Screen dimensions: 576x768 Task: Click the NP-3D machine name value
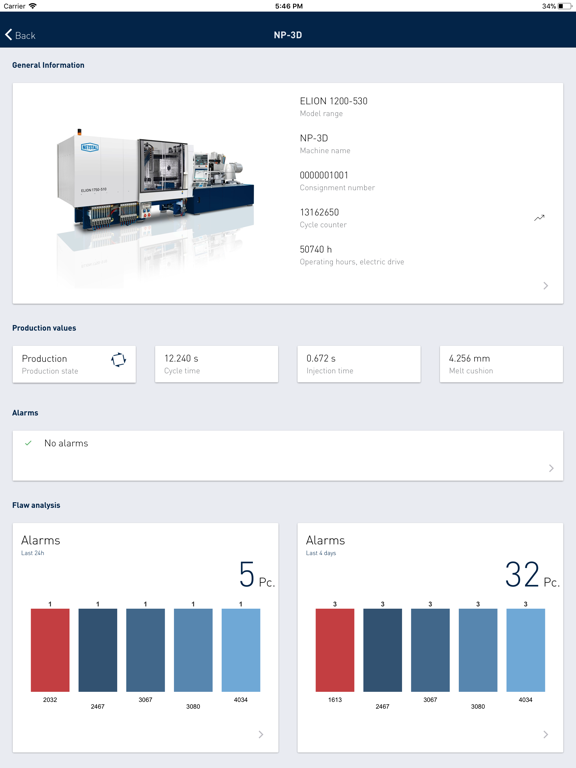click(x=314, y=138)
